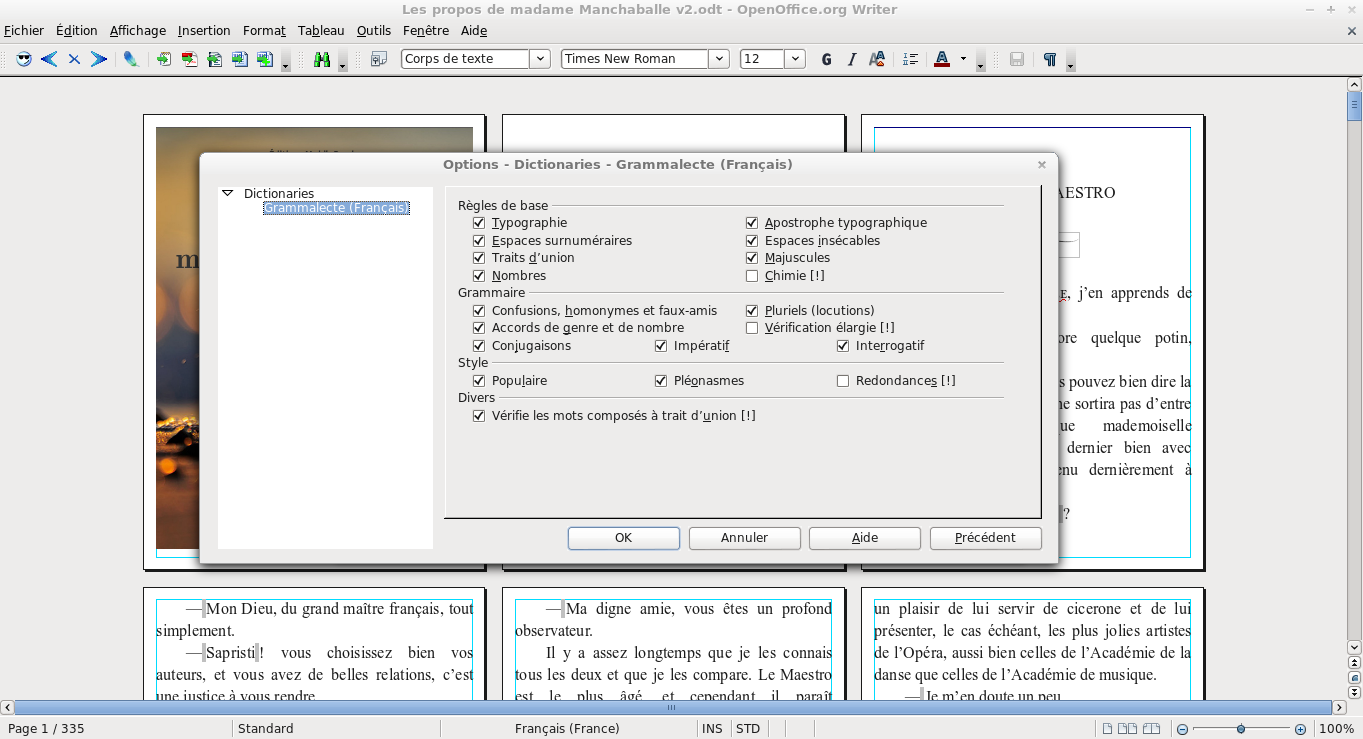1363x739 pixels.
Task: Toggle bold formatting with the G icon
Action: (x=826, y=59)
